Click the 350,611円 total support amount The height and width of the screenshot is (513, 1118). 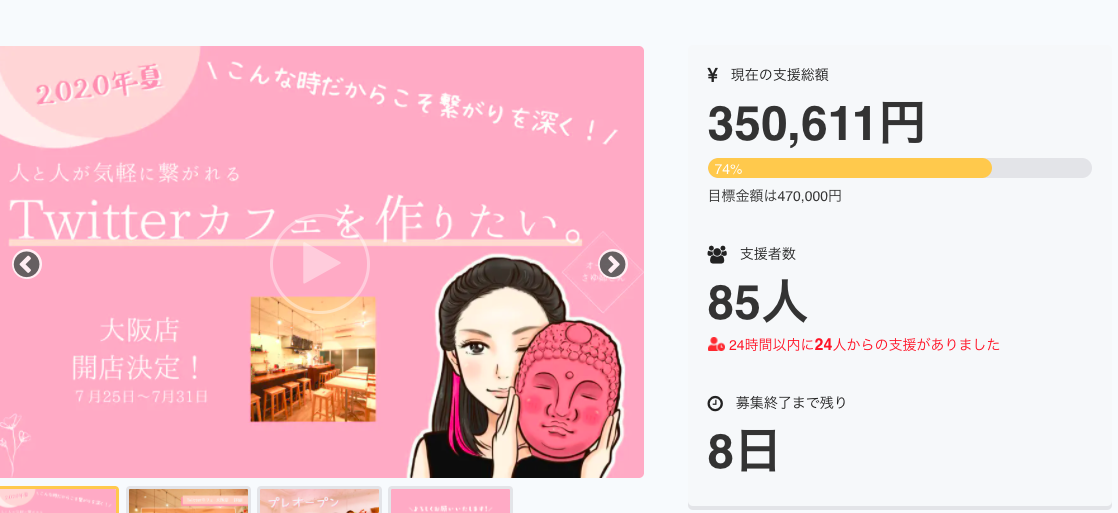pos(816,123)
